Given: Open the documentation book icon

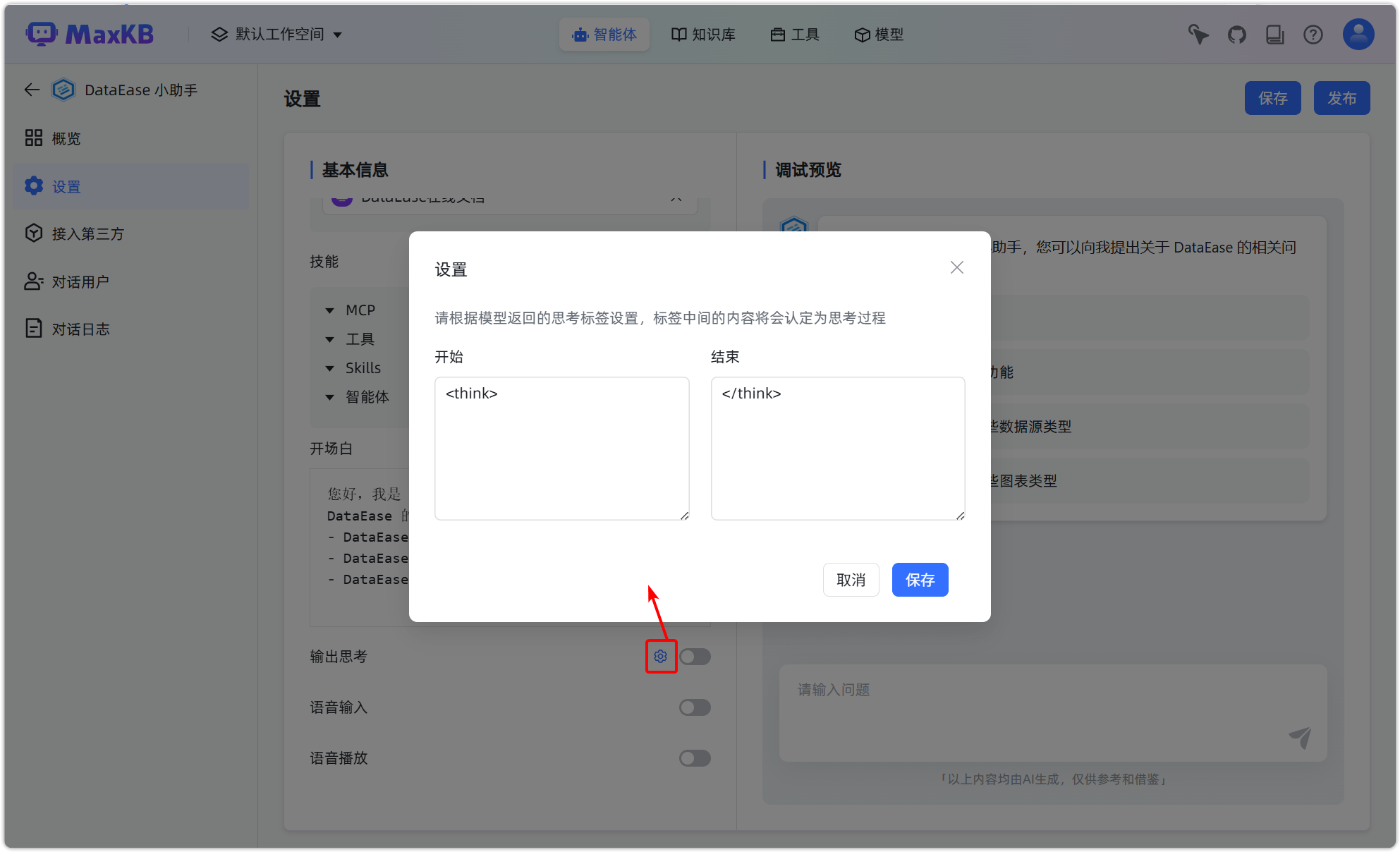Looking at the screenshot, I should (x=1274, y=34).
